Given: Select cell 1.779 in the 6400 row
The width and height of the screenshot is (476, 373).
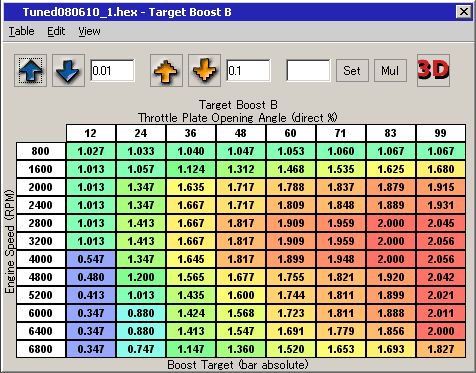Looking at the screenshot, I should [341, 331].
